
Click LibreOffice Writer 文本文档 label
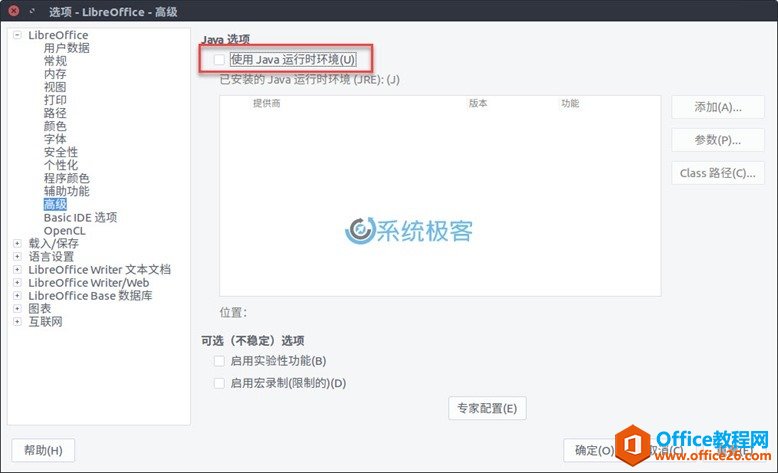pyautogui.click(x=99, y=270)
